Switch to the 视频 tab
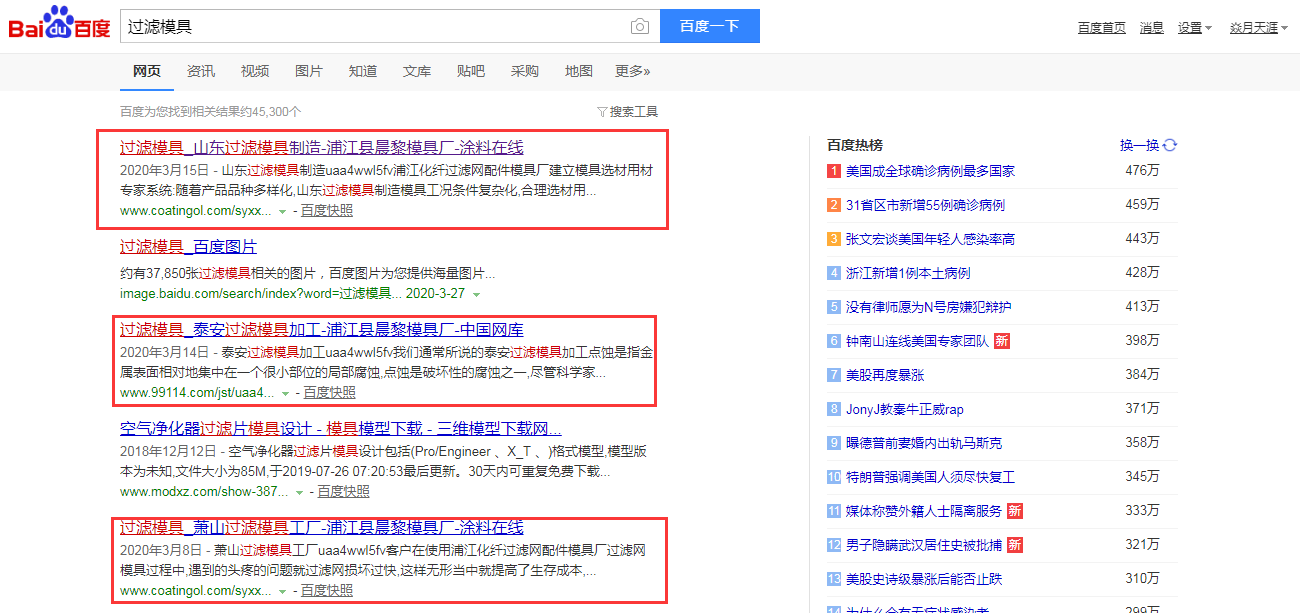Image resolution: width=1300 pixels, height=613 pixels. click(255, 71)
